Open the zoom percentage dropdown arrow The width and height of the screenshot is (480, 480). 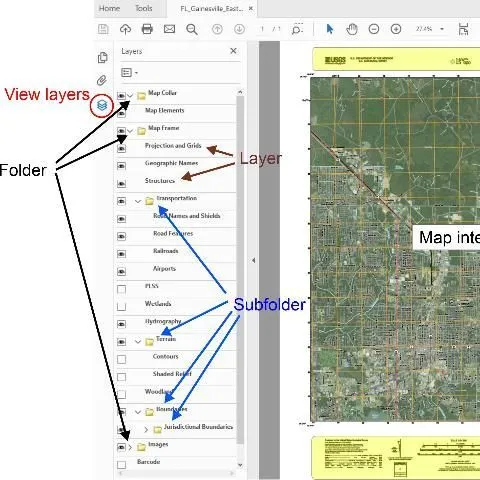442,29
